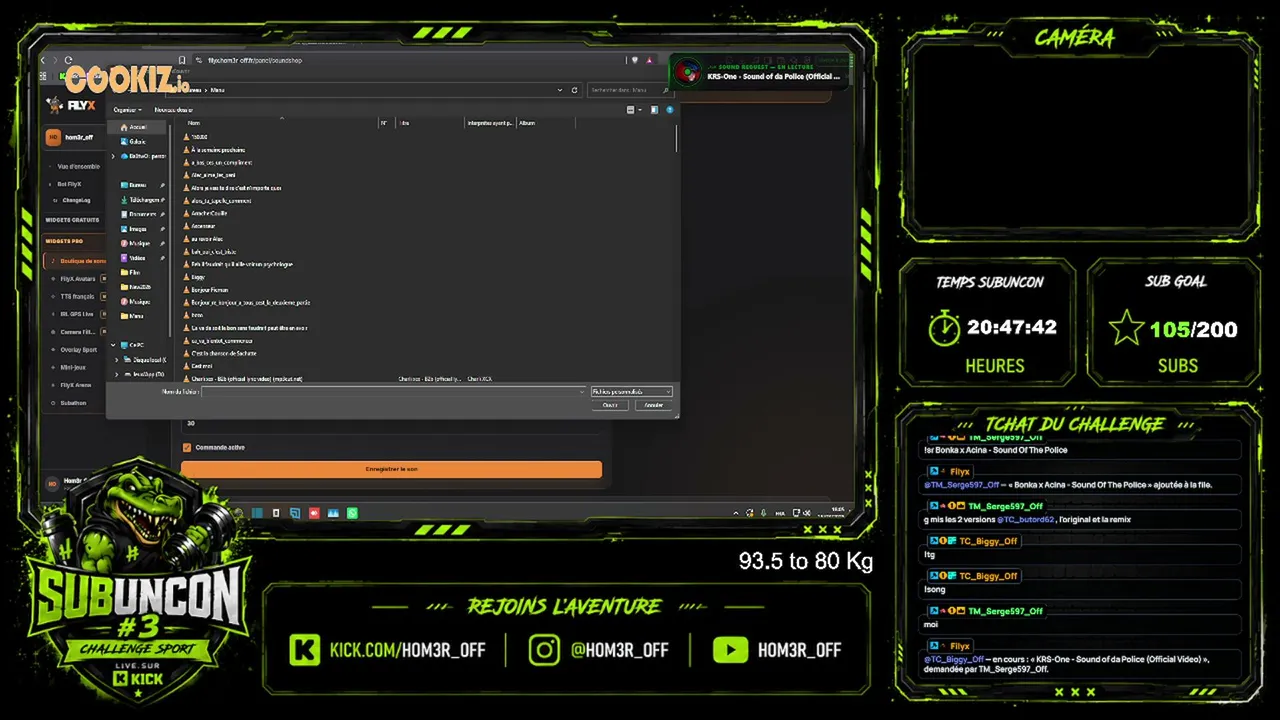Image resolution: width=1280 pixels, height=720 pixels.
Task: Open the blue help icon in file dialog
Action: [670, 110]
